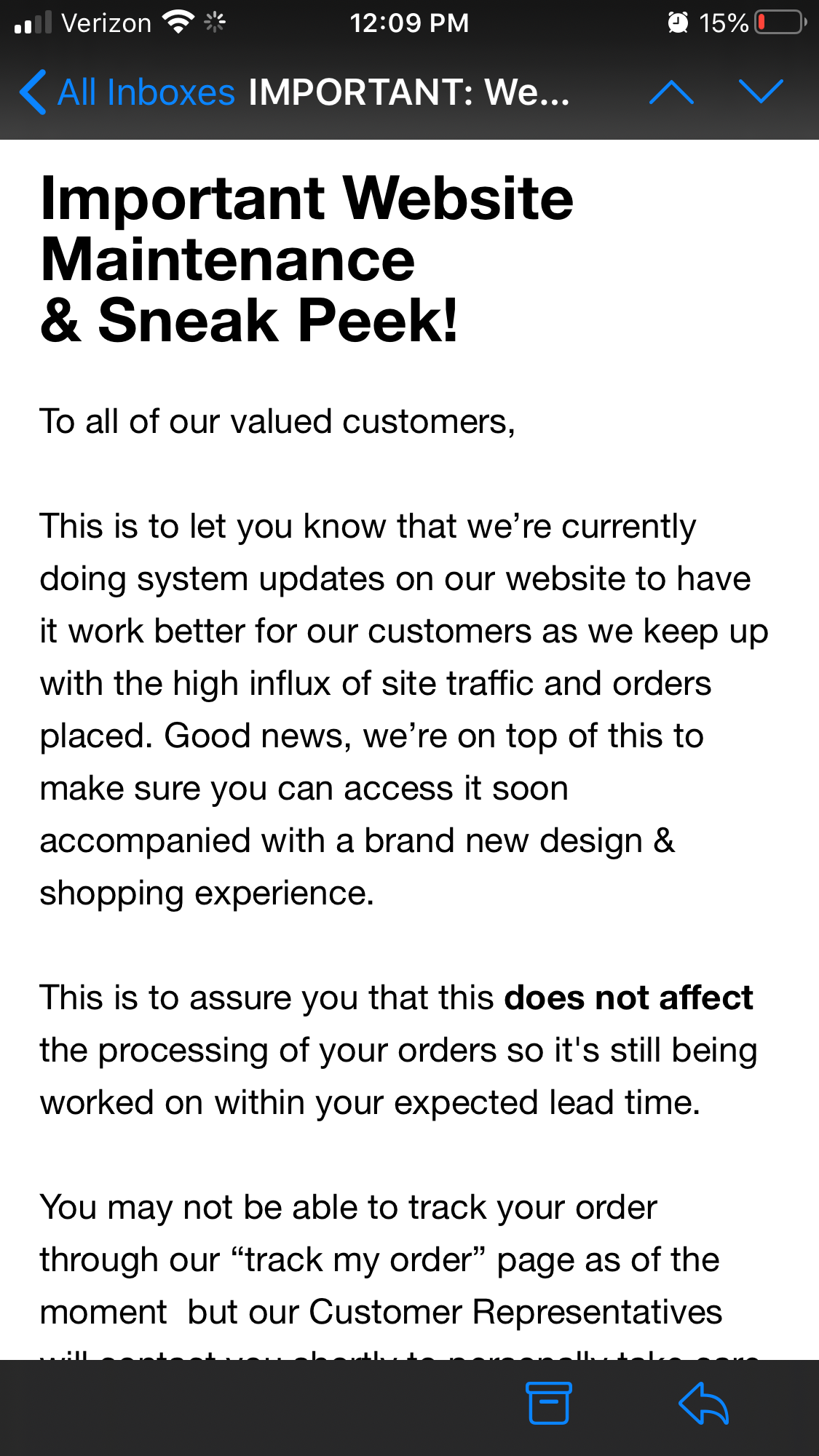Show previous message with up arrow
The image size is (819, 1456).
[671, 92]
